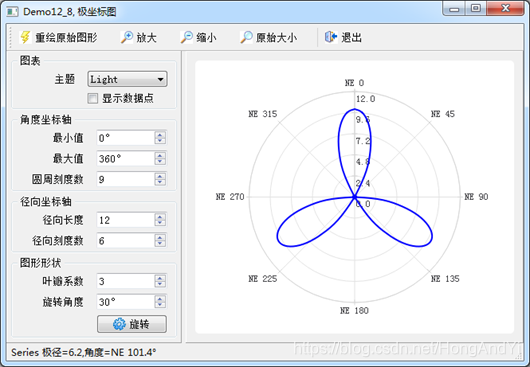Click the 最大值 360° input field
The image size is (530, 367).
click(x=126, y=158)
